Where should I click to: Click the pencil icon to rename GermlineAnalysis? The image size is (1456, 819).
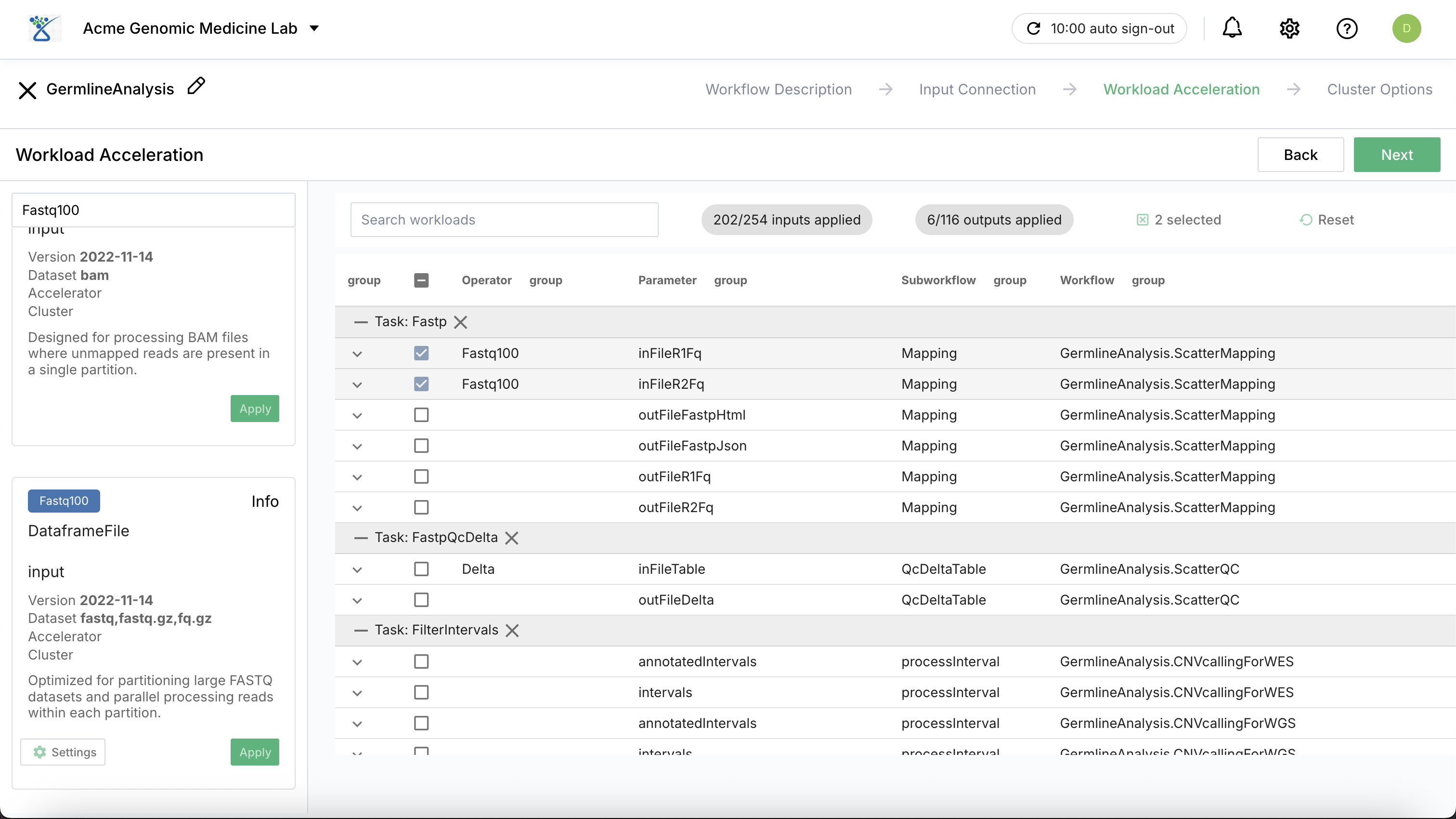(x=195, y=86)
